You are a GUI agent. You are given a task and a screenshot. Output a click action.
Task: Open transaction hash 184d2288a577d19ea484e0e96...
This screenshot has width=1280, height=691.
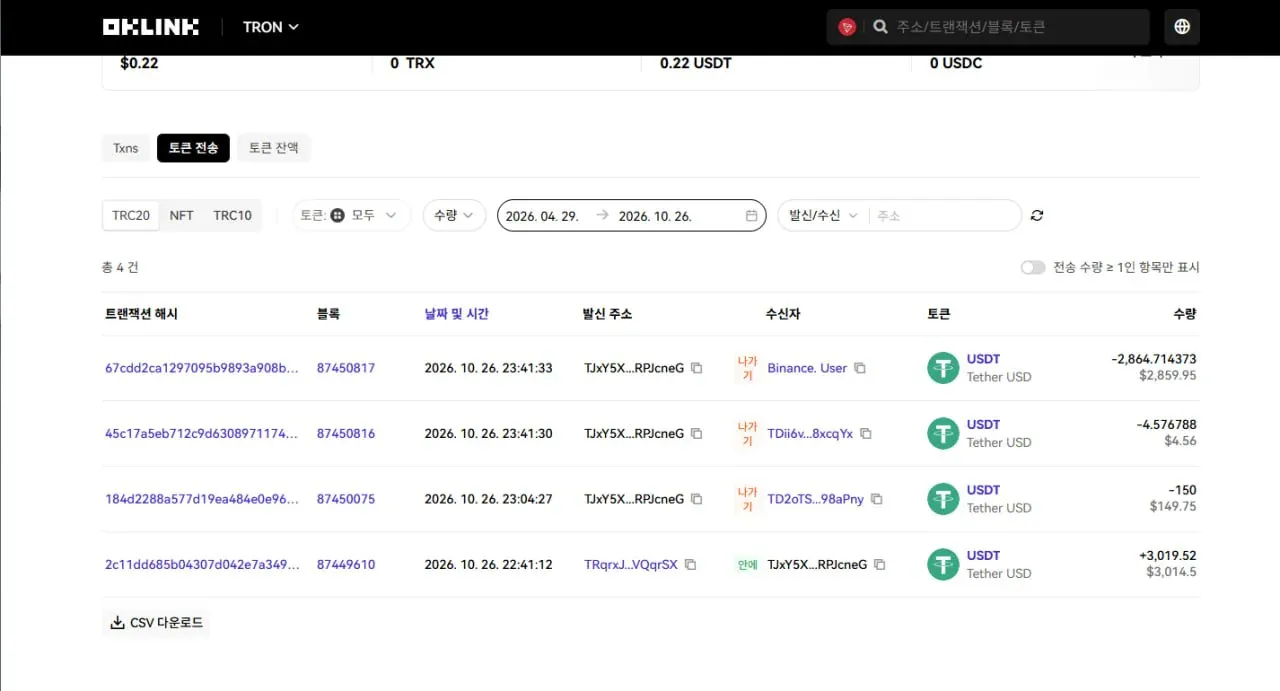click(202, 499)
